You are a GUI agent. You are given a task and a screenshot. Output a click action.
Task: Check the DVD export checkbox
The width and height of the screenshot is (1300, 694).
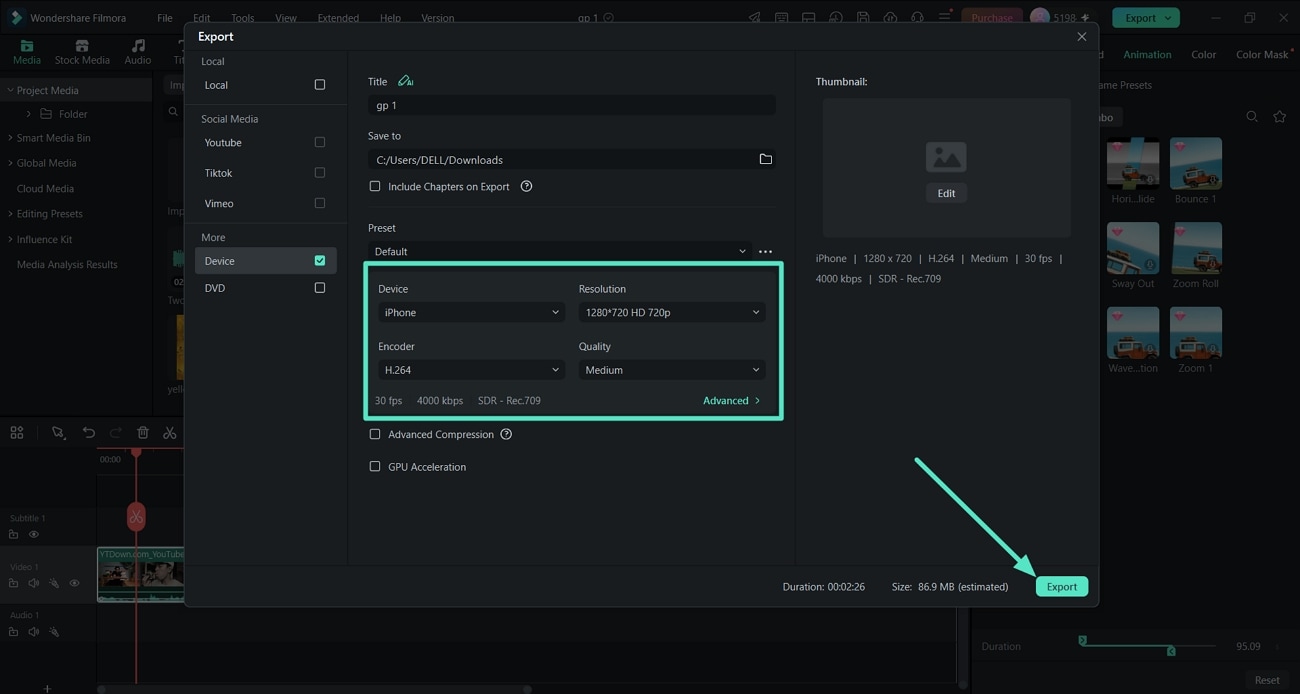pyautogui.click(x=320, y=288)
